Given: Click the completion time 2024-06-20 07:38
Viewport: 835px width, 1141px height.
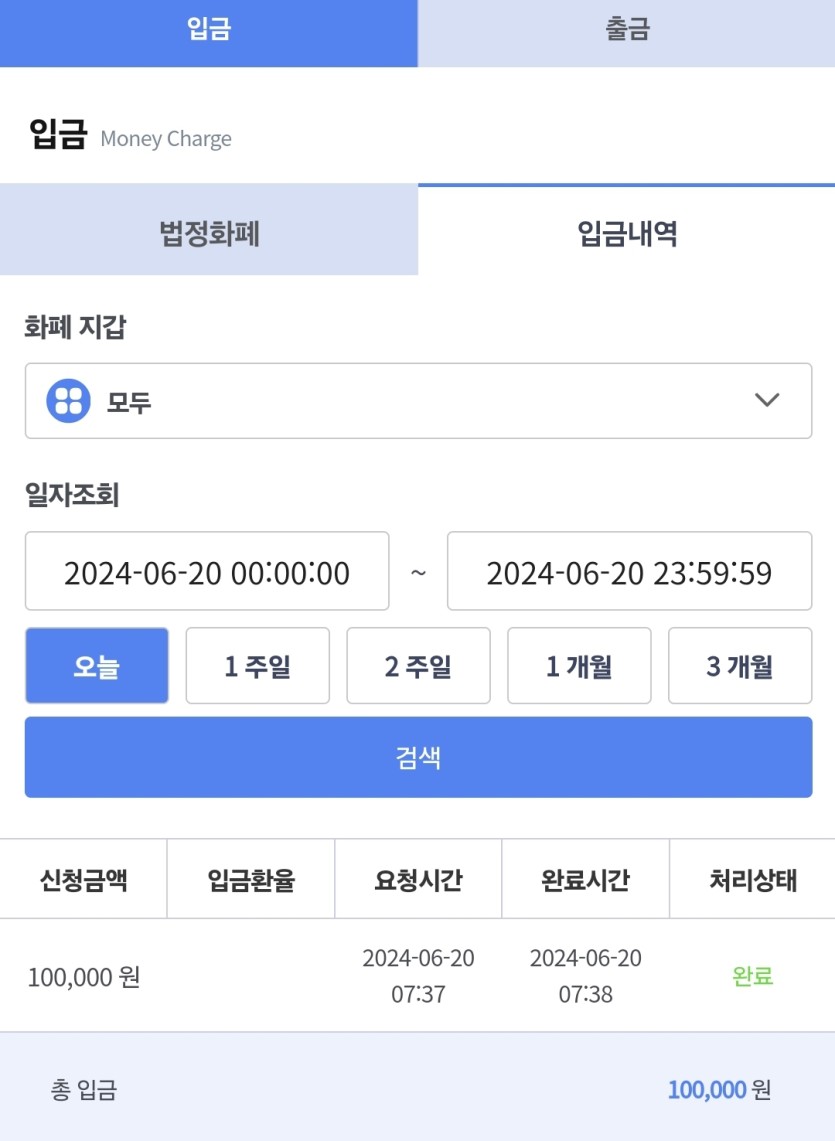Looking at the screenshot, I should (585, 976).
